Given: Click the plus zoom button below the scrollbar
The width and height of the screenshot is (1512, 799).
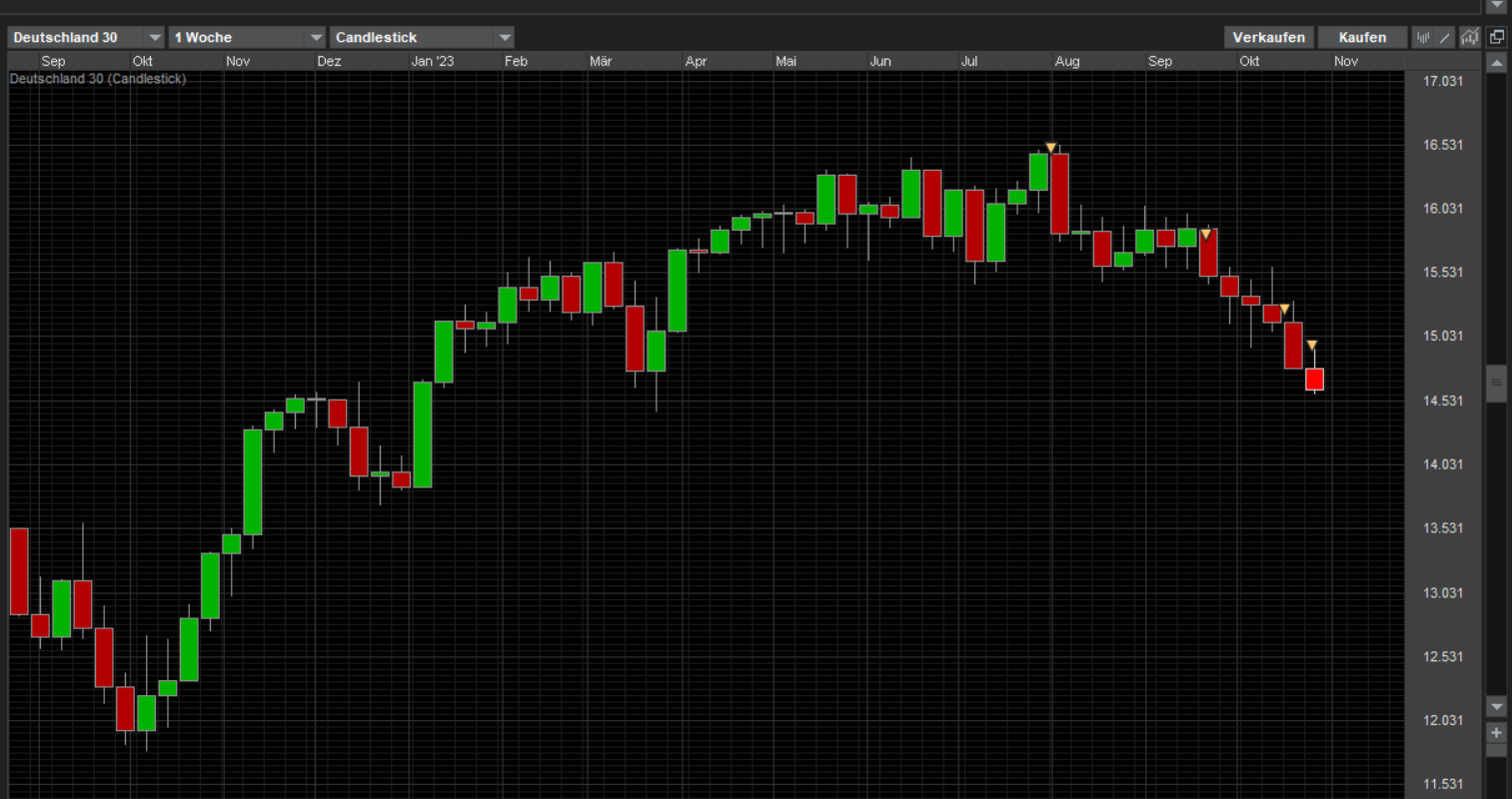Looking at the screenshot, I should (1496, 733).
